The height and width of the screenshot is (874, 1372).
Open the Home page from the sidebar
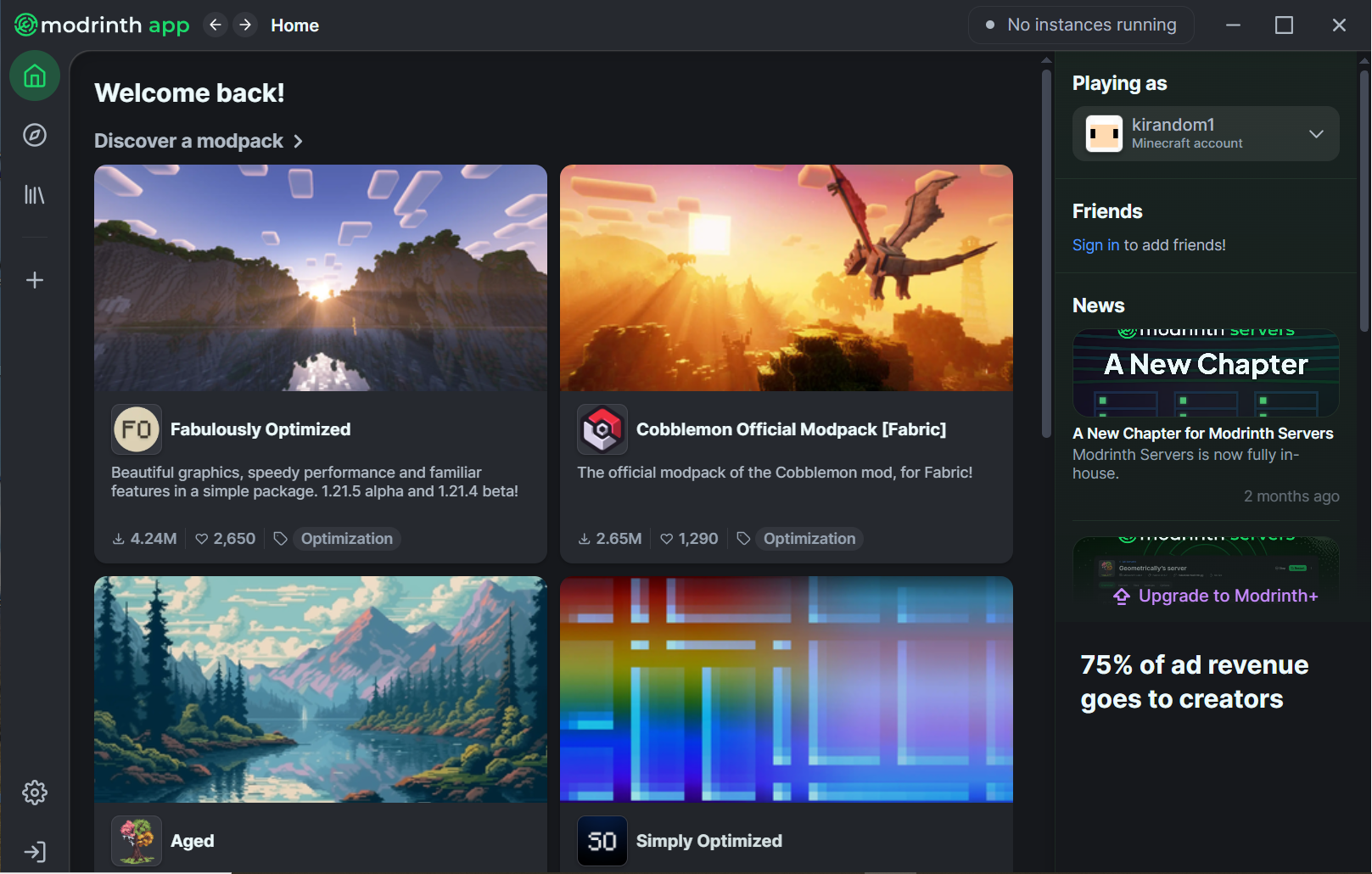34,76
